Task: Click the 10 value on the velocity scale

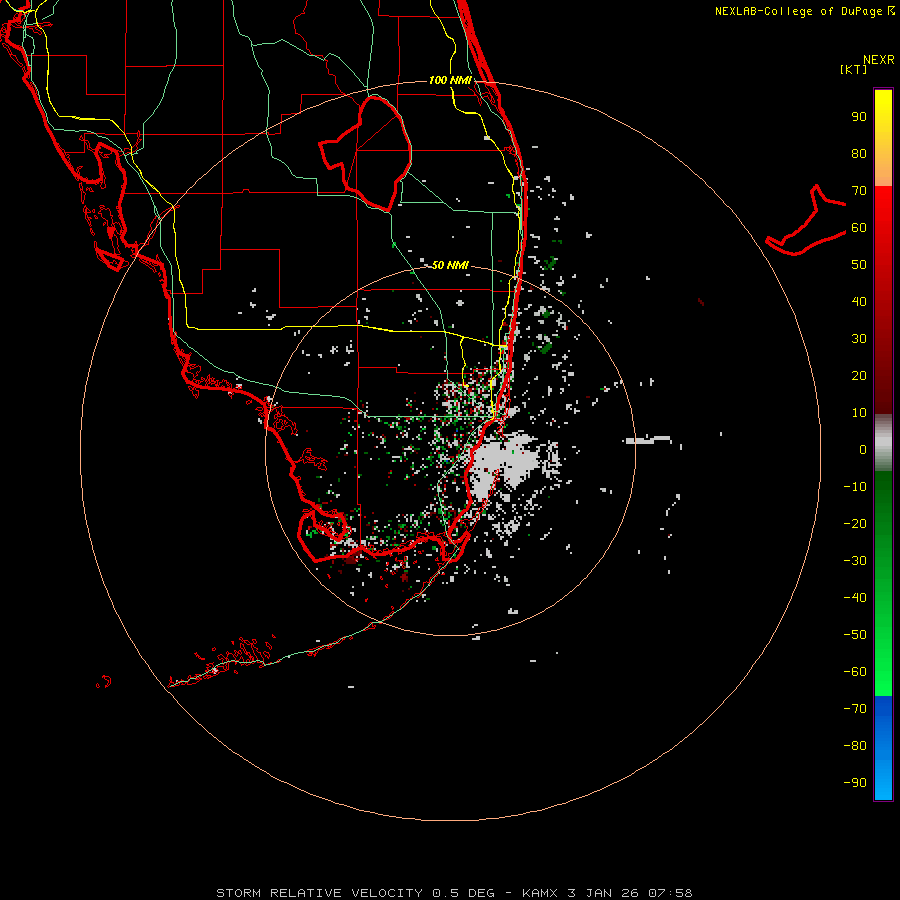Action: (x=859, y=413)
